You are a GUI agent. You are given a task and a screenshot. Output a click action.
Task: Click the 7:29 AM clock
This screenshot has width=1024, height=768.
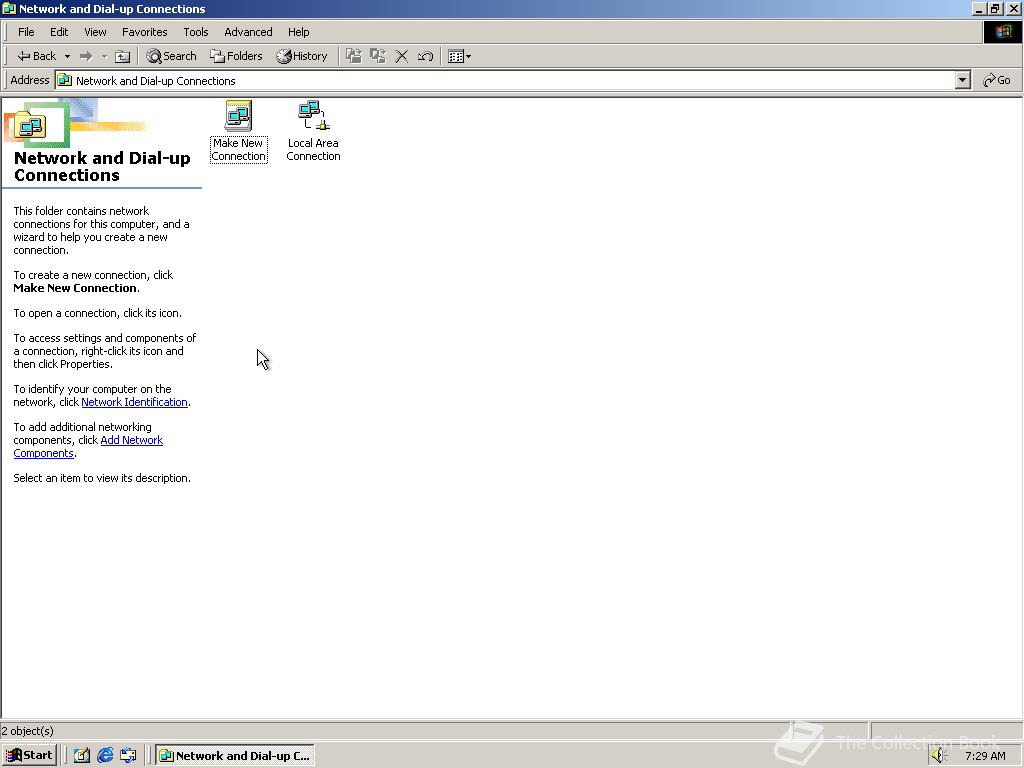tap(985, 756)
